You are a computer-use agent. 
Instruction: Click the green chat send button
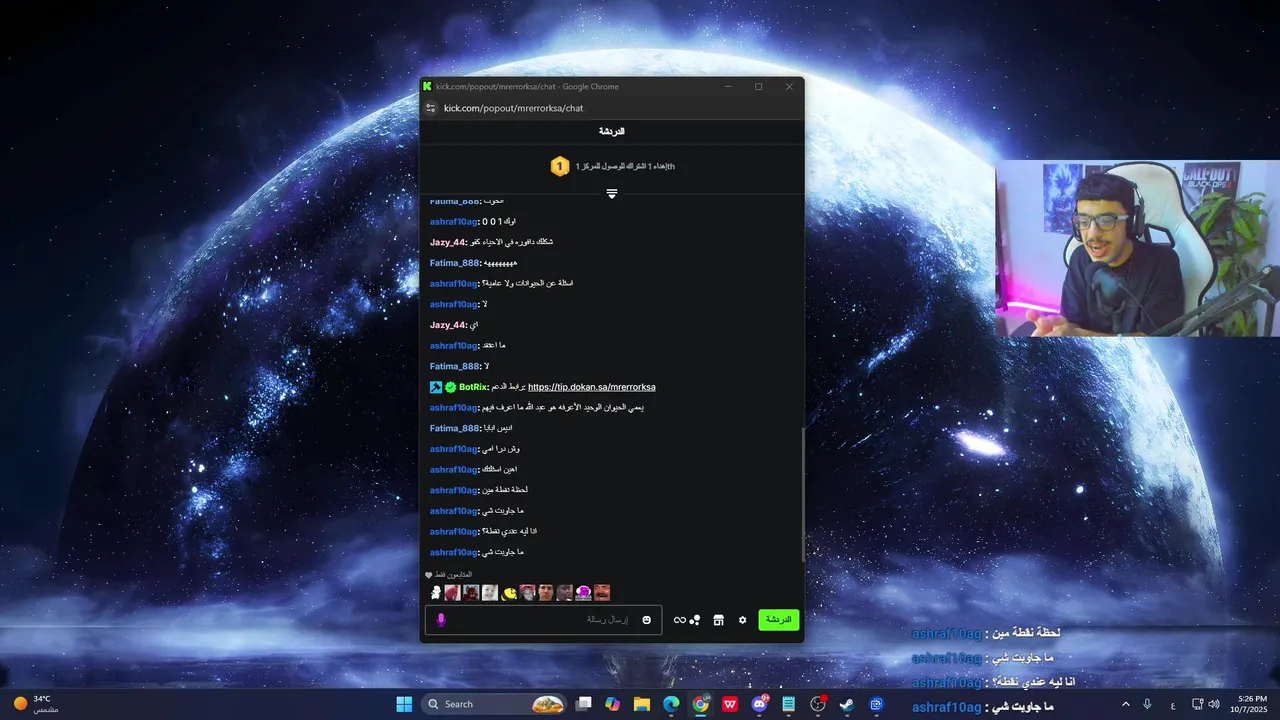click(x=779, y=620)
